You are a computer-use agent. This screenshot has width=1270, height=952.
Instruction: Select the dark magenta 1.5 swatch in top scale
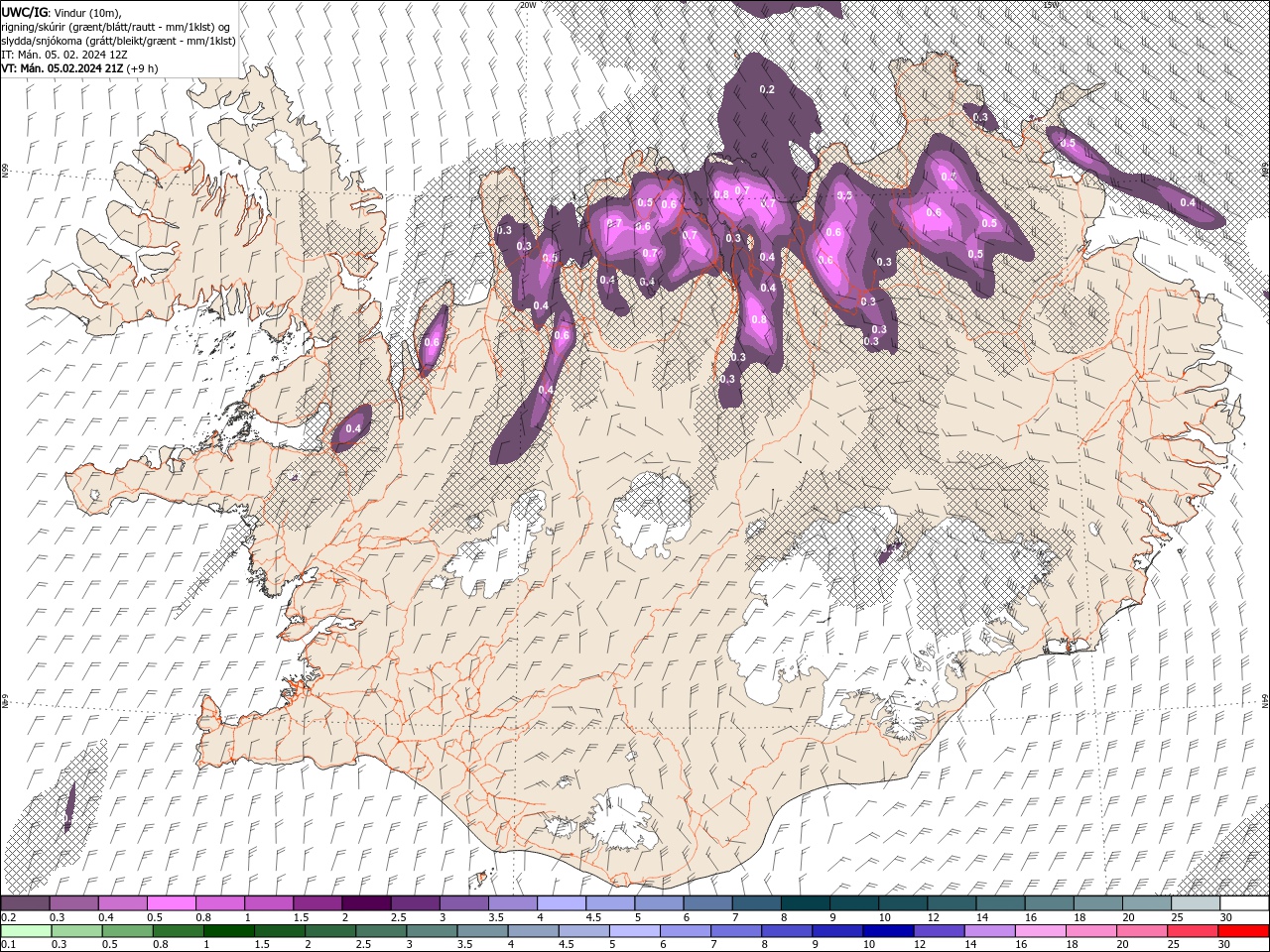(317, 903)
